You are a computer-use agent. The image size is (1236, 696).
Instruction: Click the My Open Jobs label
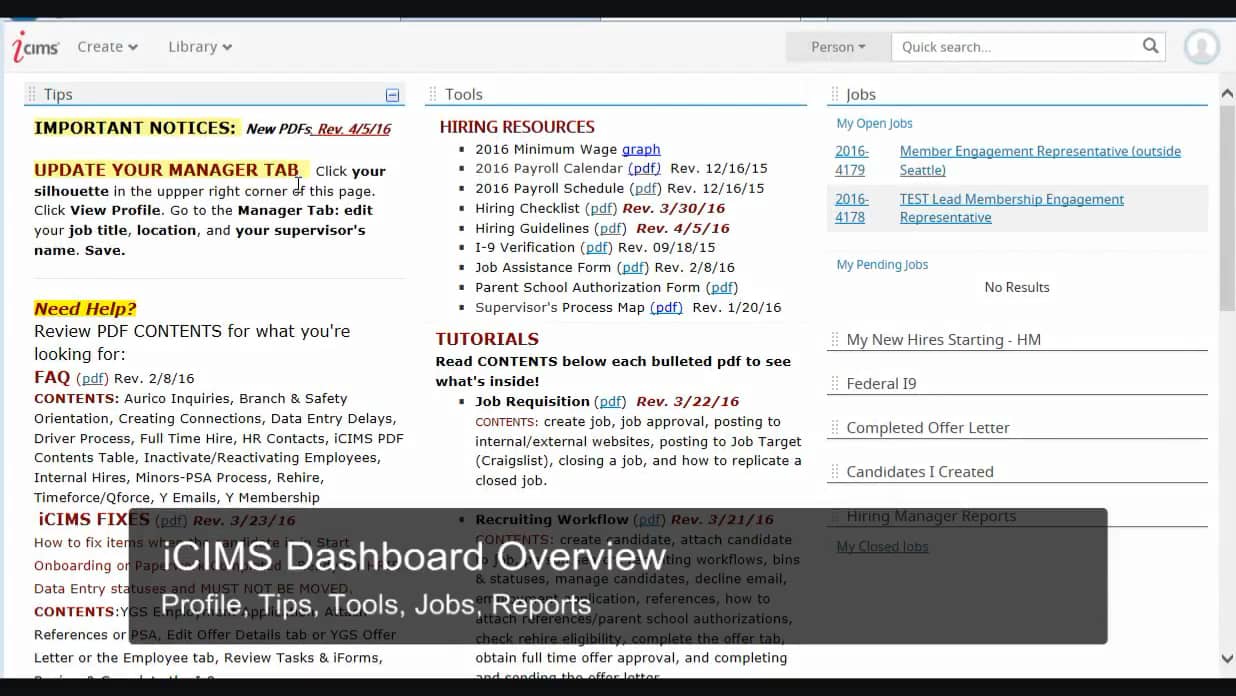874,123
